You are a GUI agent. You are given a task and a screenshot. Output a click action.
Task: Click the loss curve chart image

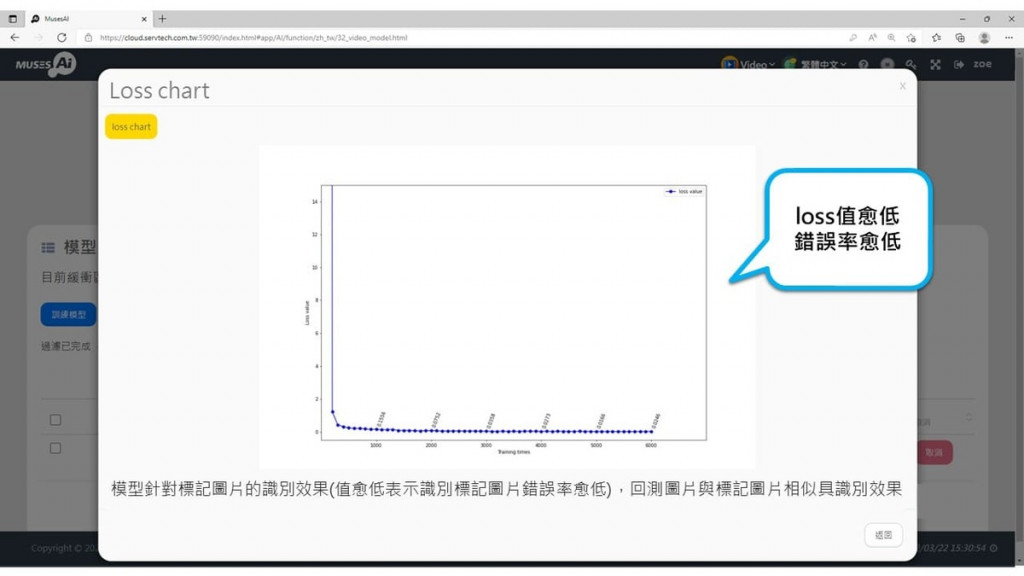click(507, 307)
